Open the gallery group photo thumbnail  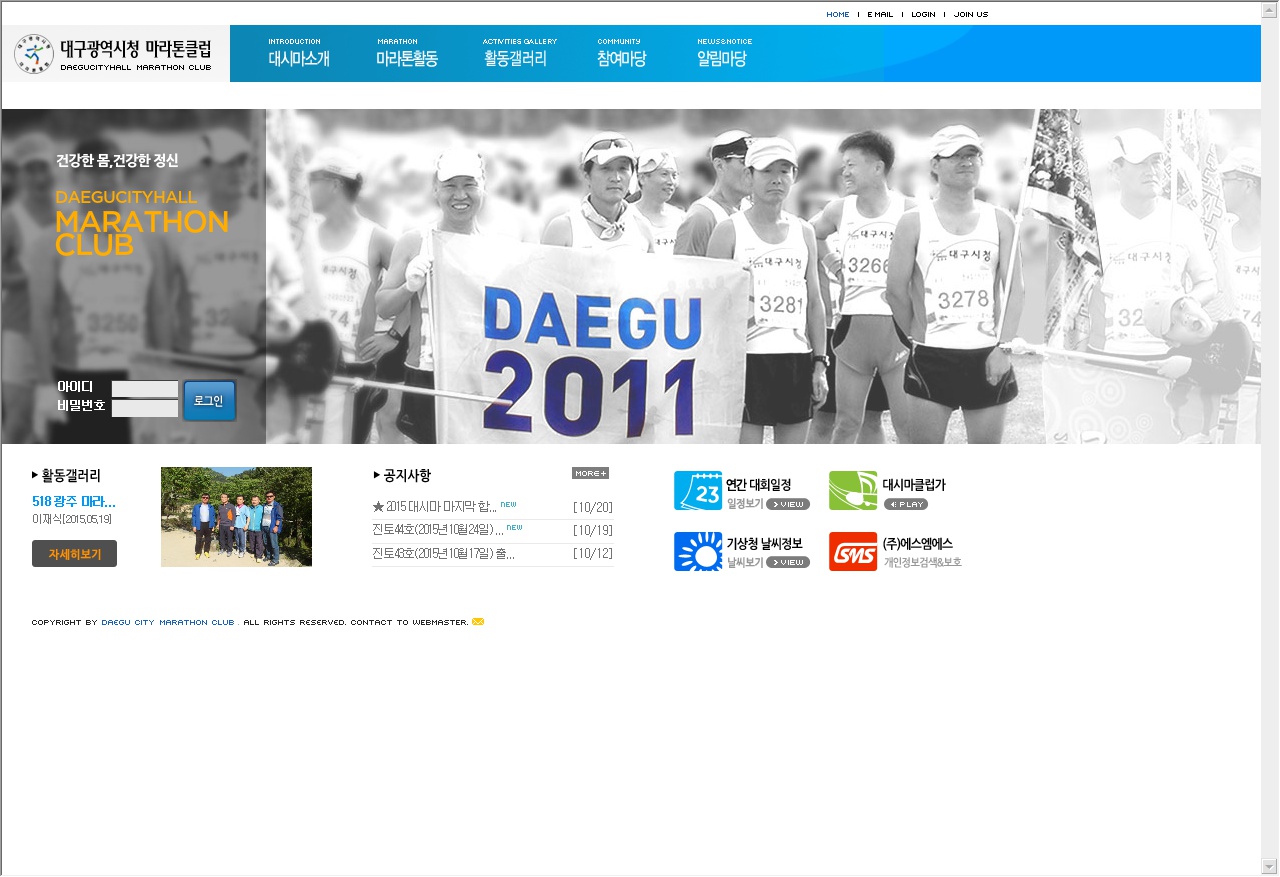236,517
